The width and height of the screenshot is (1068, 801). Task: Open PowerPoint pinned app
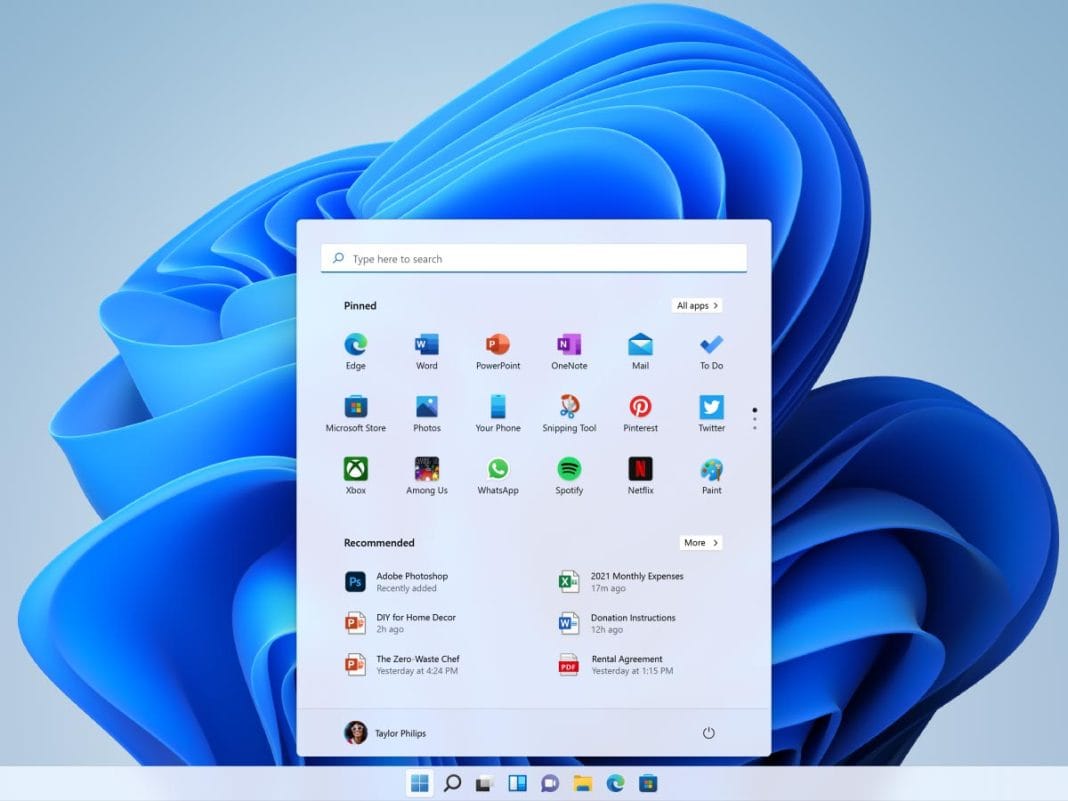click(498, 351)
